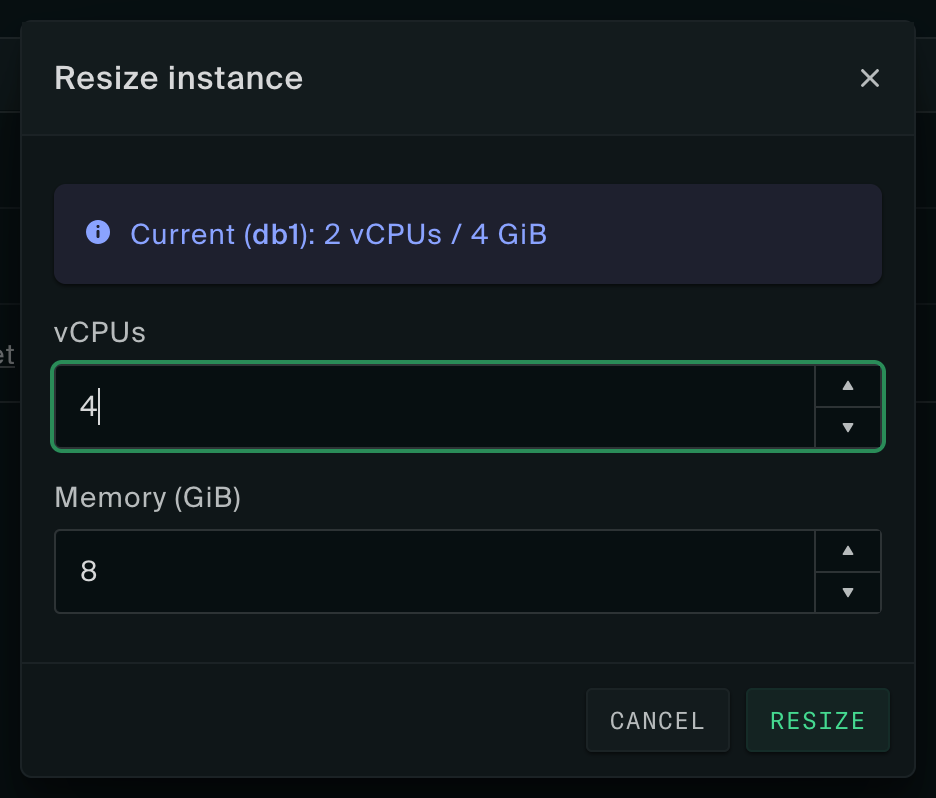
Task: Confirm with the Resize button
Action: coord(817,720)
